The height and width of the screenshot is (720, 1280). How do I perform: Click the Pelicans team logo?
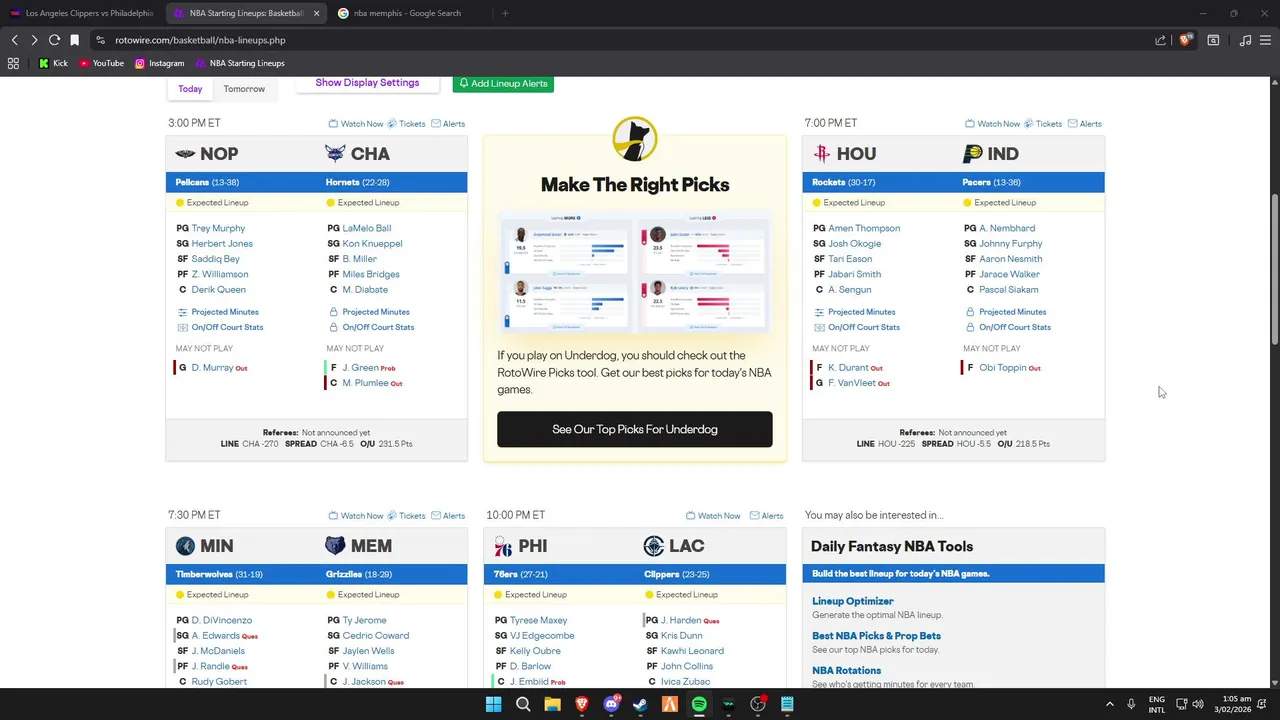pos(185,153)
